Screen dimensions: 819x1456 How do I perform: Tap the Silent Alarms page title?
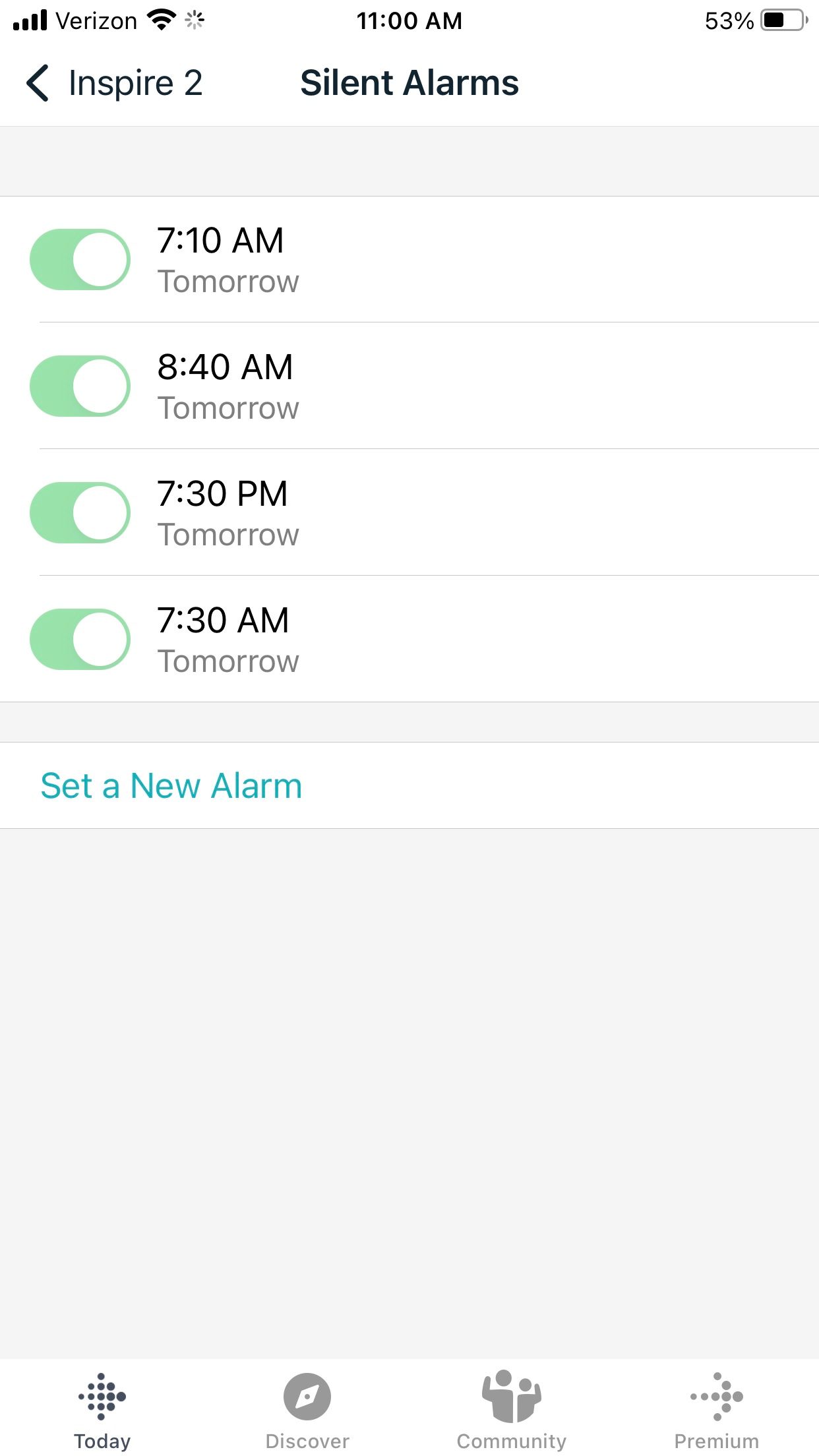(x=409, y=83)
